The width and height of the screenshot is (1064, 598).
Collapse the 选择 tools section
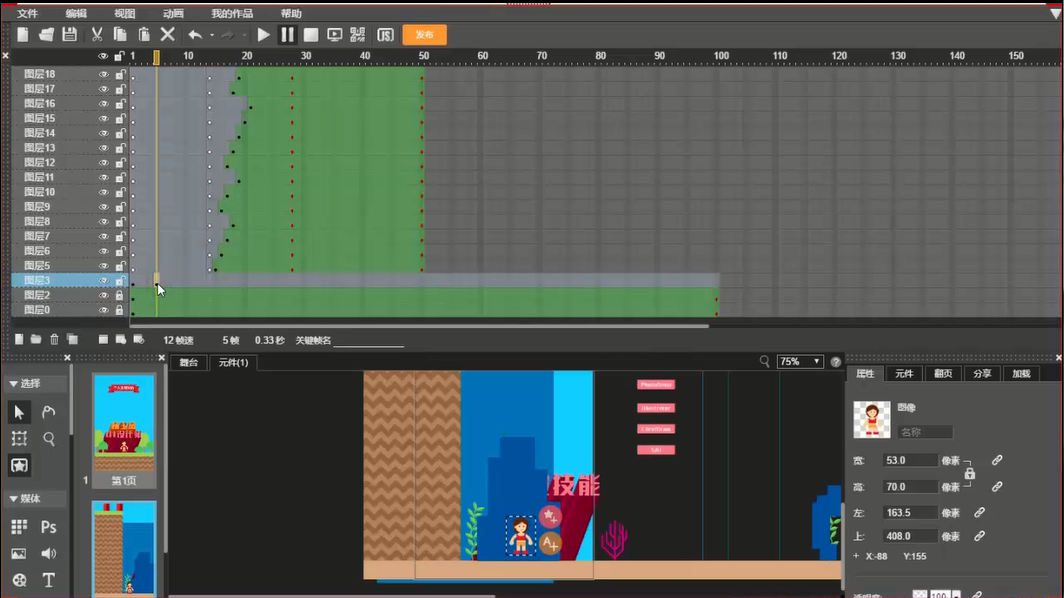pos(13,384)
